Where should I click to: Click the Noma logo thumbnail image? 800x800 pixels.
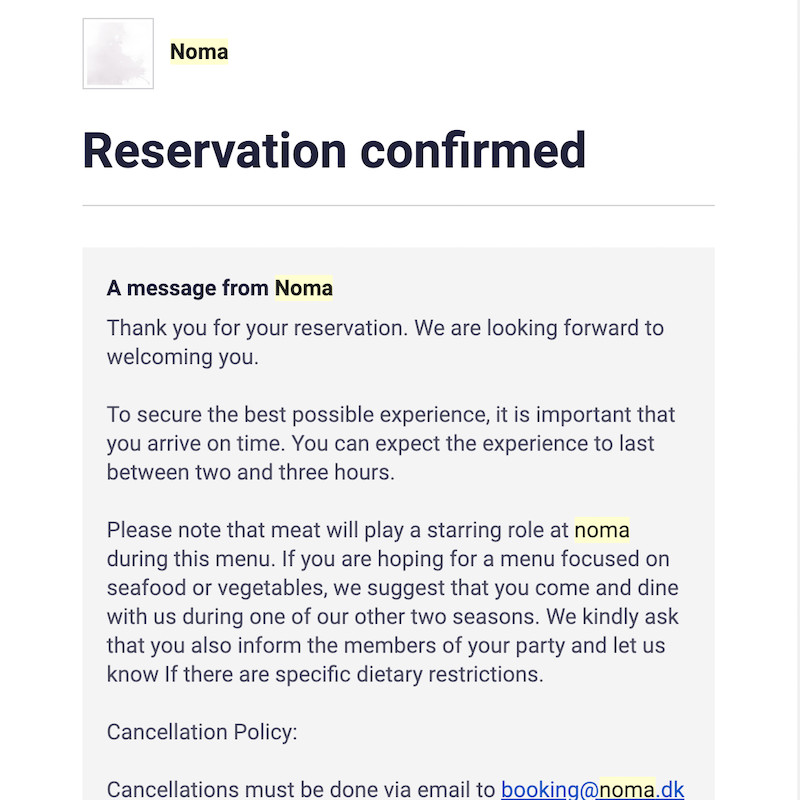click(118, 53)
